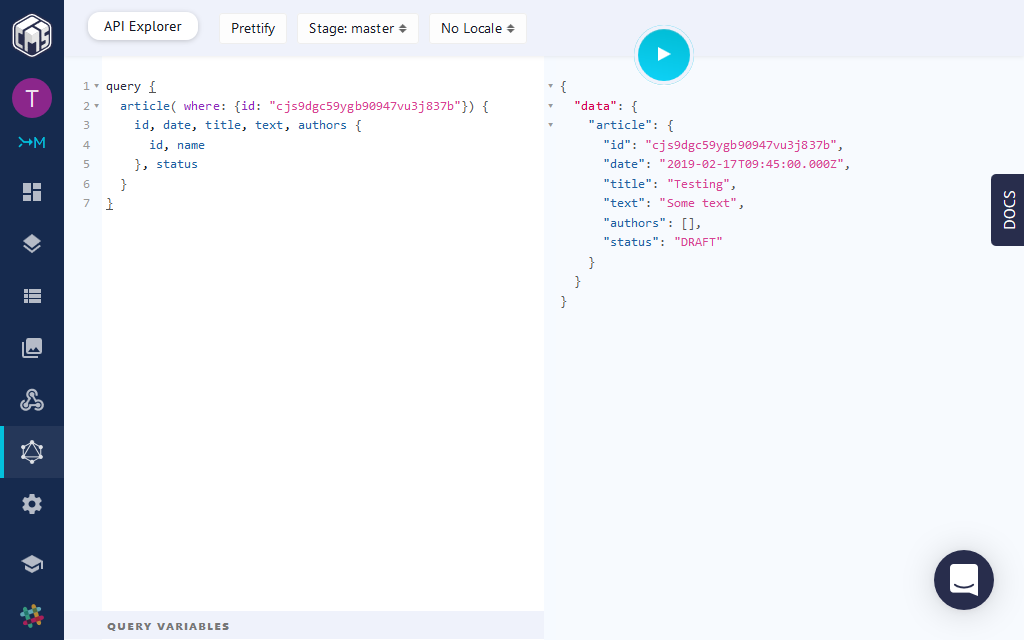This screenshot has height=640, width=1024.
Task: Click the Prettify button
Action: tap(253, 28)
